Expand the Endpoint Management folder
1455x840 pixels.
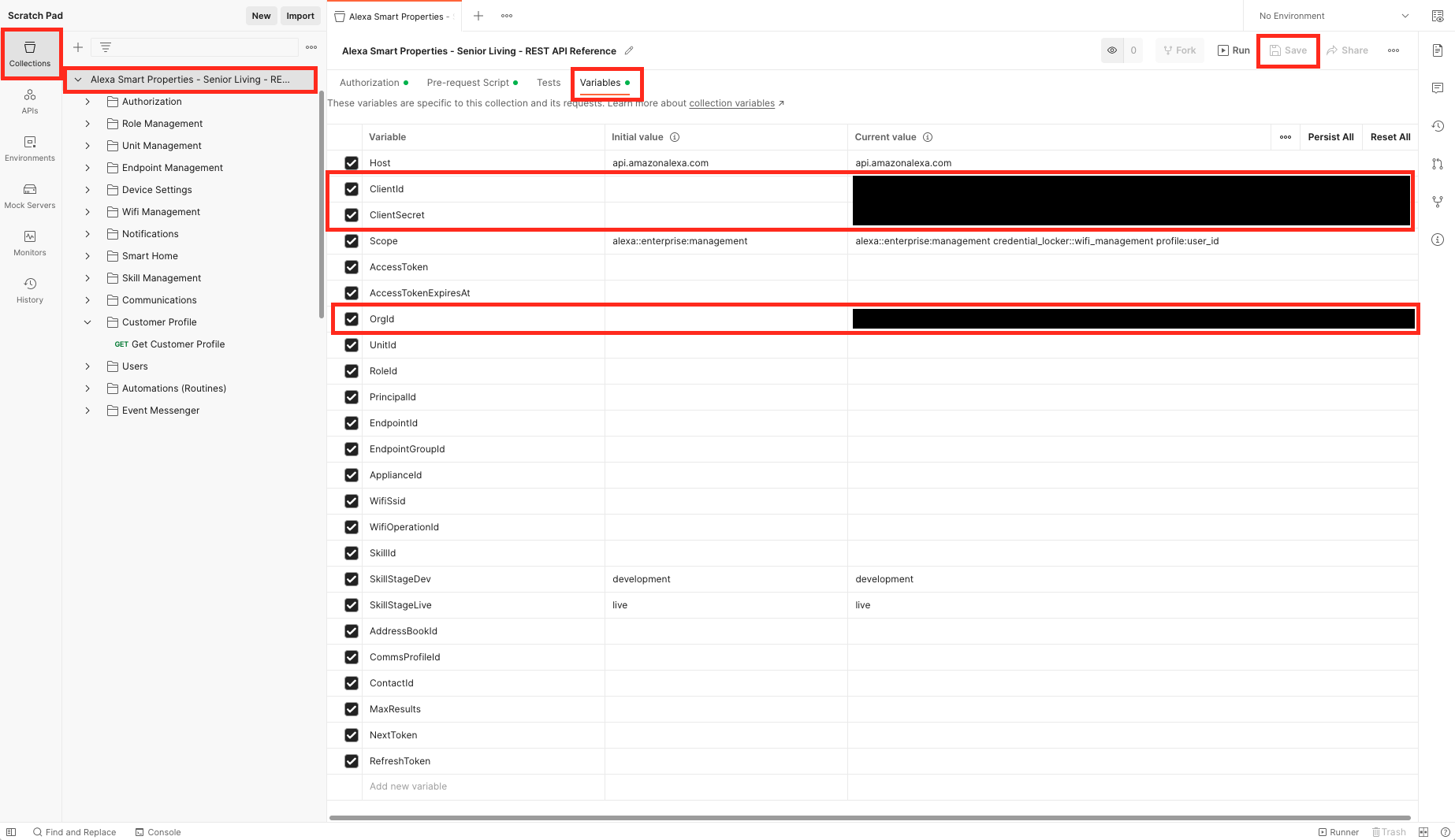[87, 168]
